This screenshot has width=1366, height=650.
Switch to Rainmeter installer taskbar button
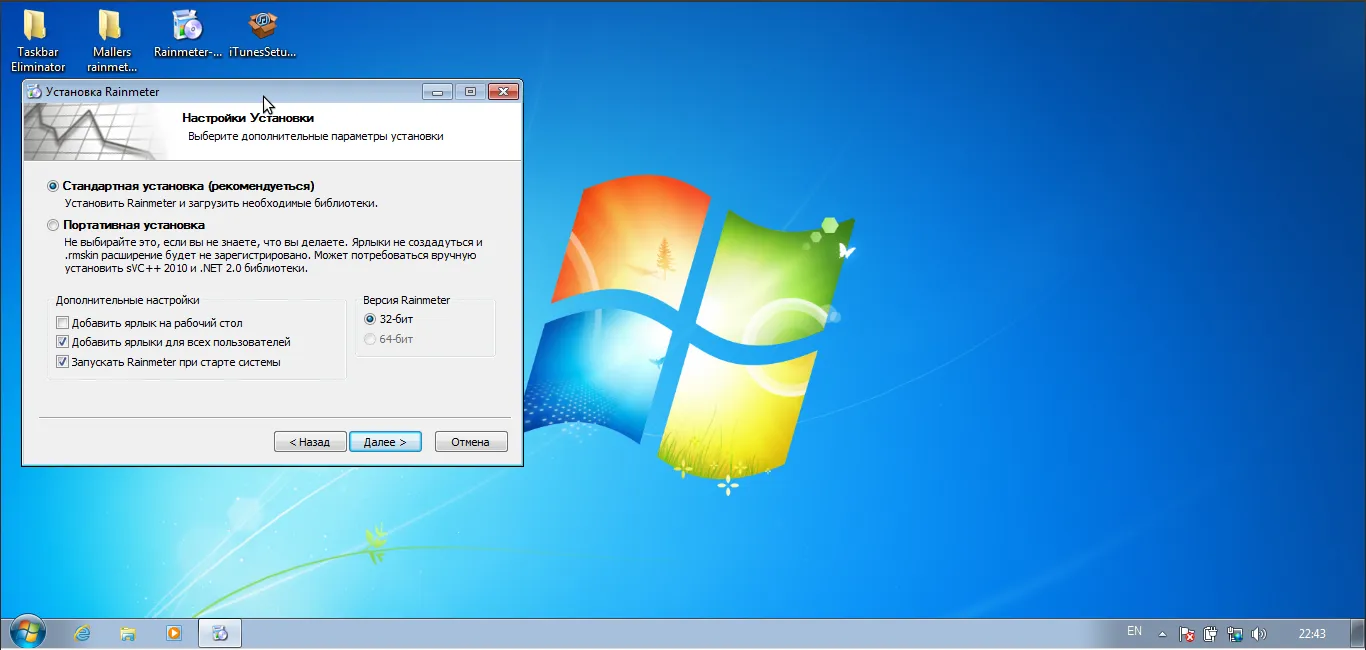pyautogui.click(x=221, y=633)
